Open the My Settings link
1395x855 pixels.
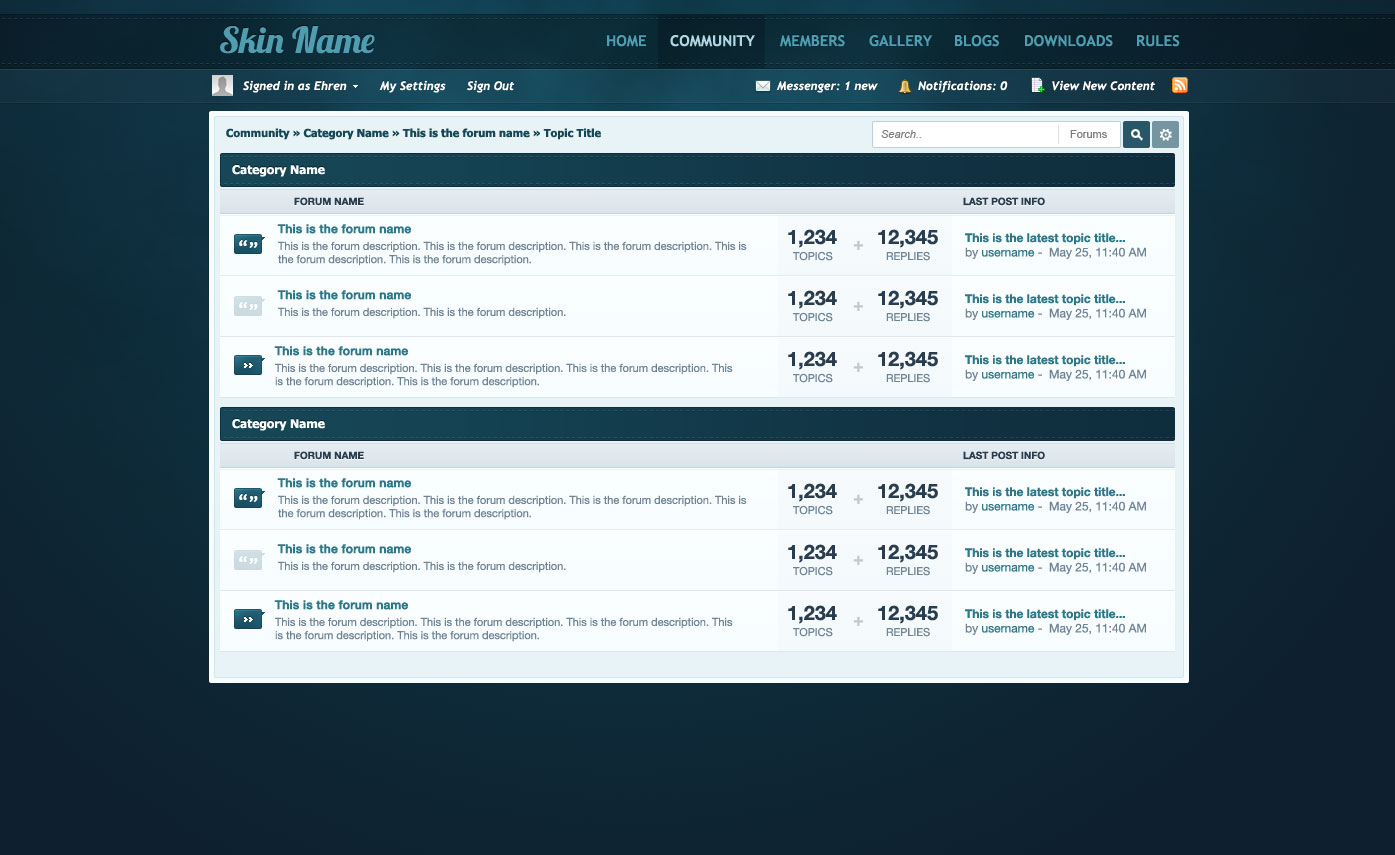click(x=412, y=86)
